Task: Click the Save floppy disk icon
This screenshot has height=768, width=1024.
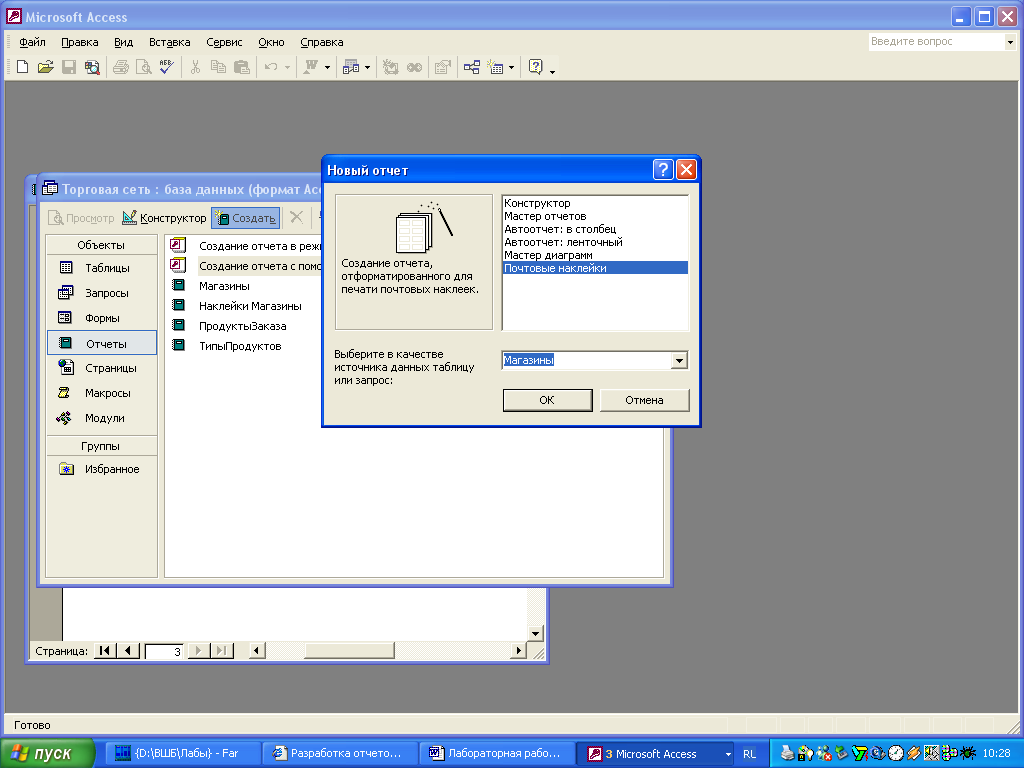Action: click(69, 67)
